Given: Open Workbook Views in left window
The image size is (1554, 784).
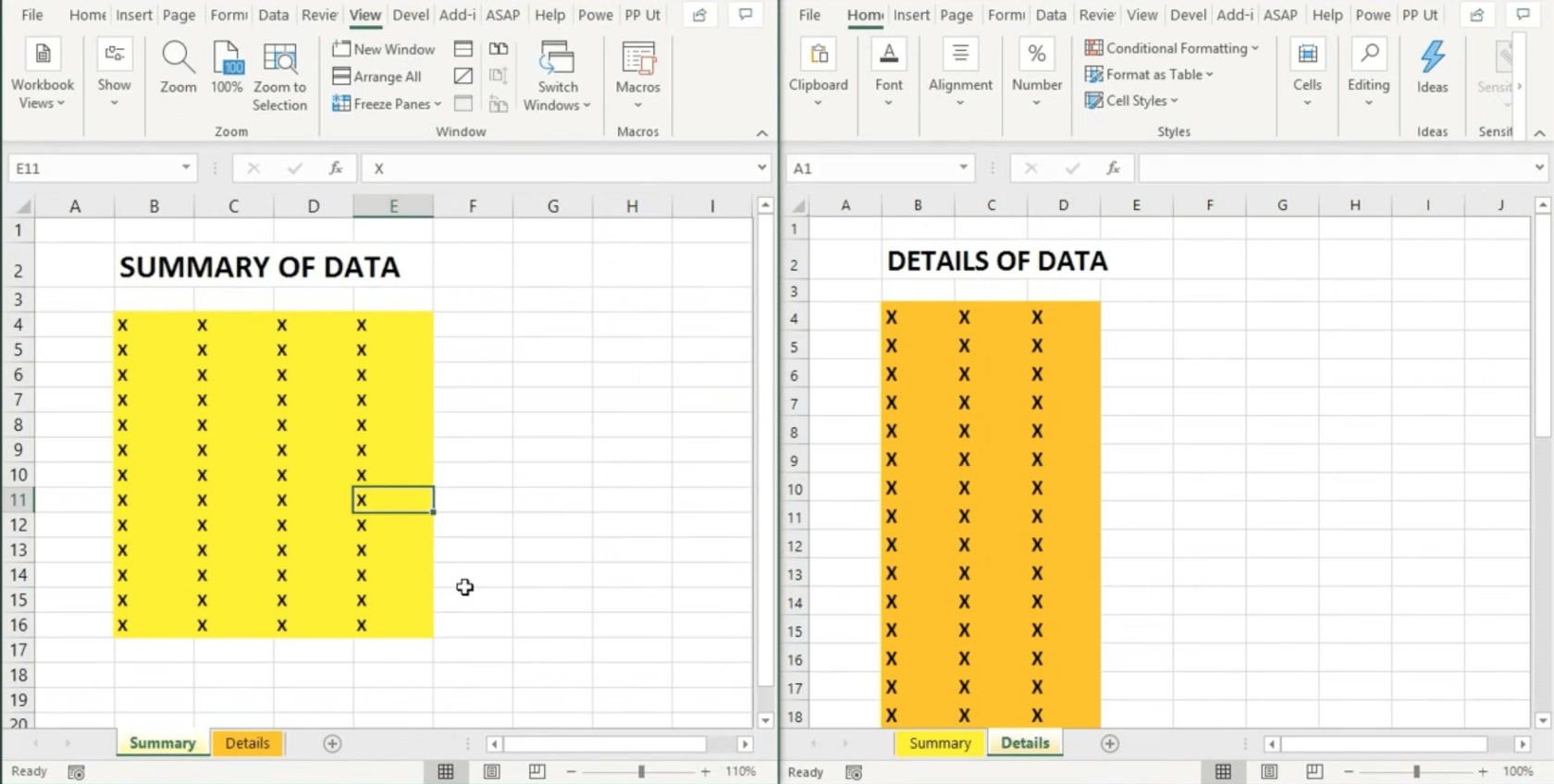Looking at the screenshot, I should (x=42, y=76).
